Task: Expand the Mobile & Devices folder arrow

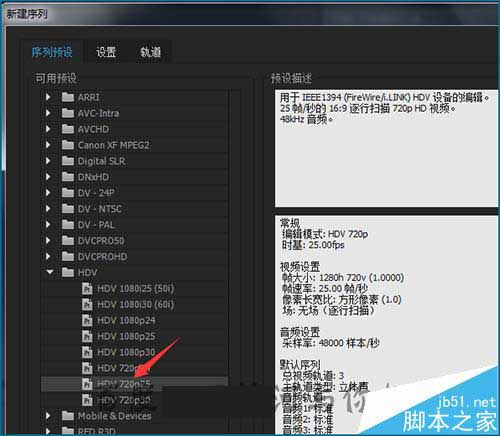Action: [x=48, y=416]
